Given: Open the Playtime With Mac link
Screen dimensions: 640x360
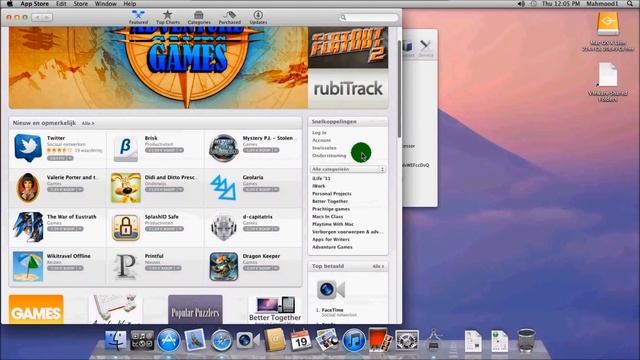Looking at the screenshot, I should click(333, 224).
